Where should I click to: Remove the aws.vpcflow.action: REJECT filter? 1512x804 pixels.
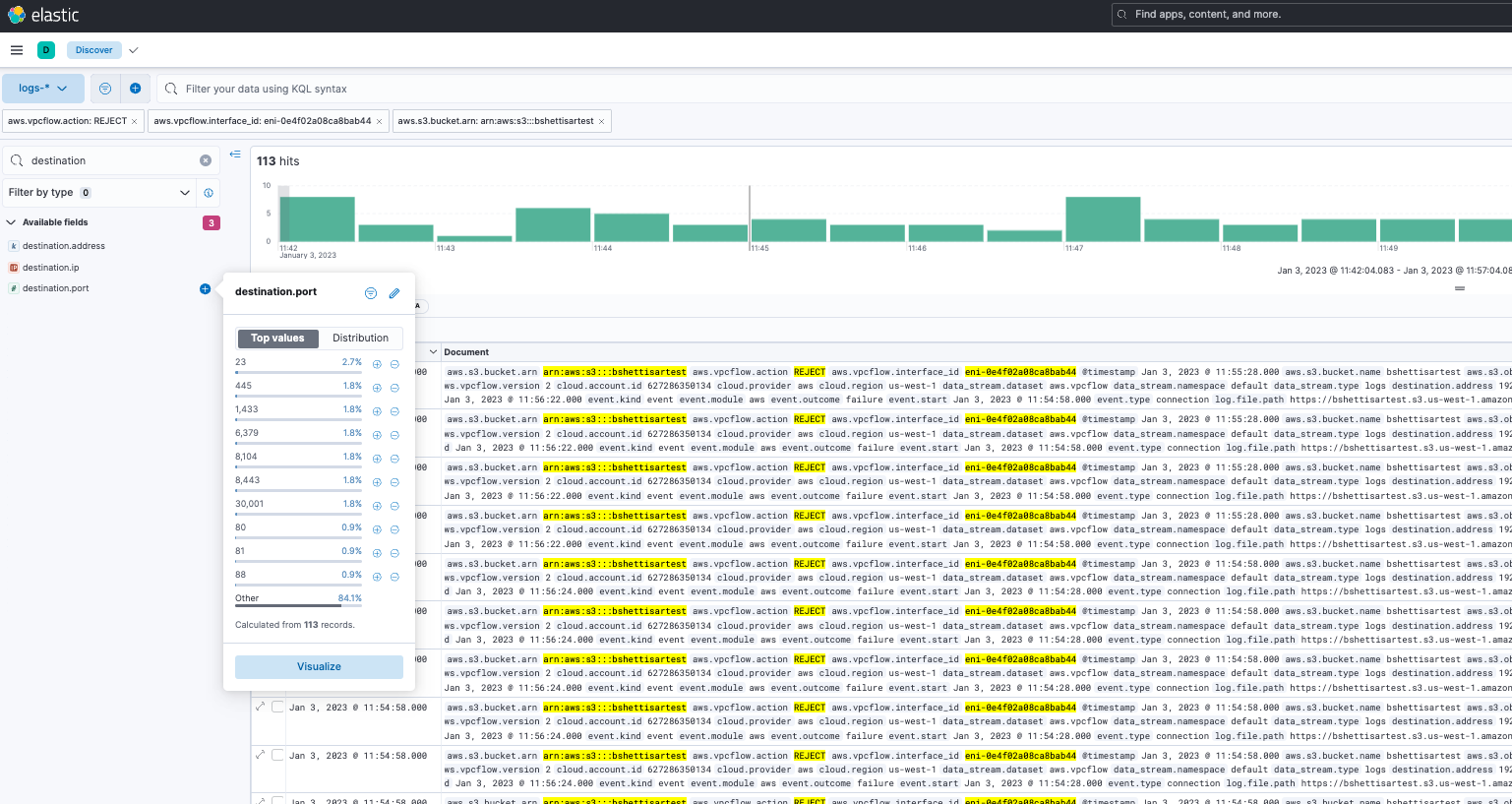[134, 121]
